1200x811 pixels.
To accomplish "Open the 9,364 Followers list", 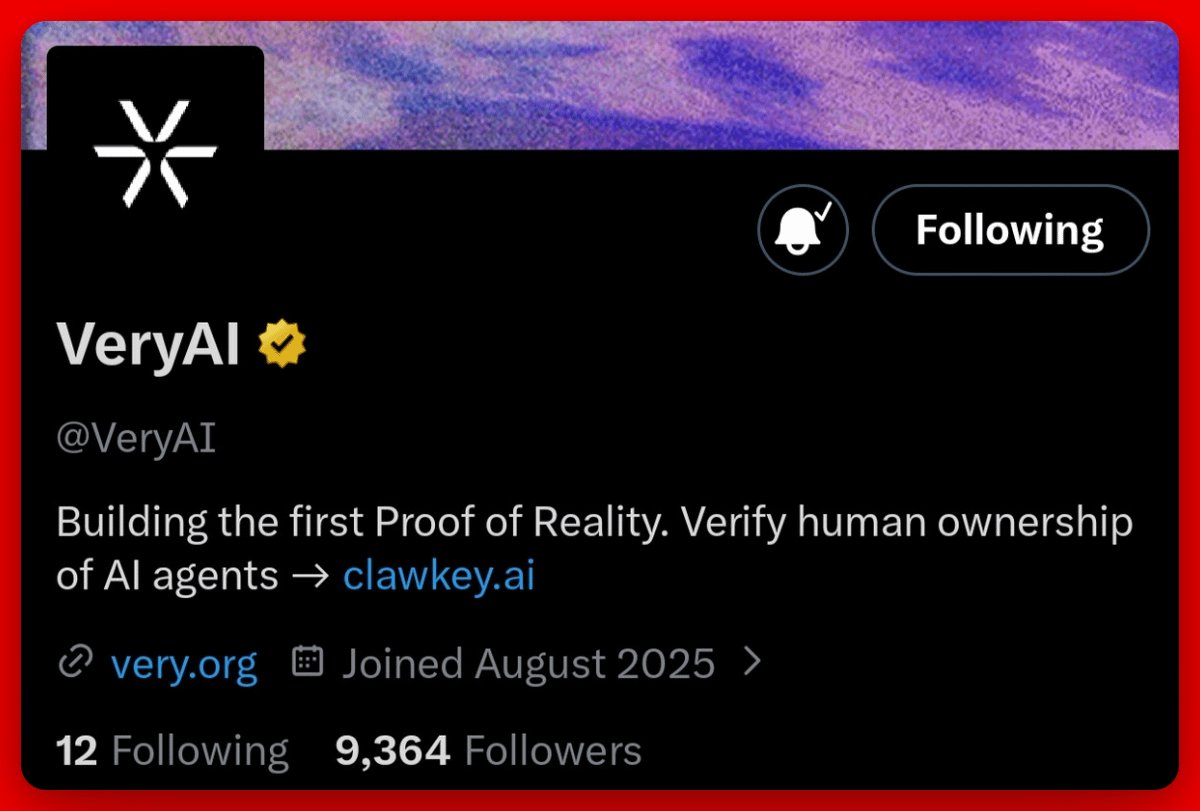I will [x=488, y=751].
